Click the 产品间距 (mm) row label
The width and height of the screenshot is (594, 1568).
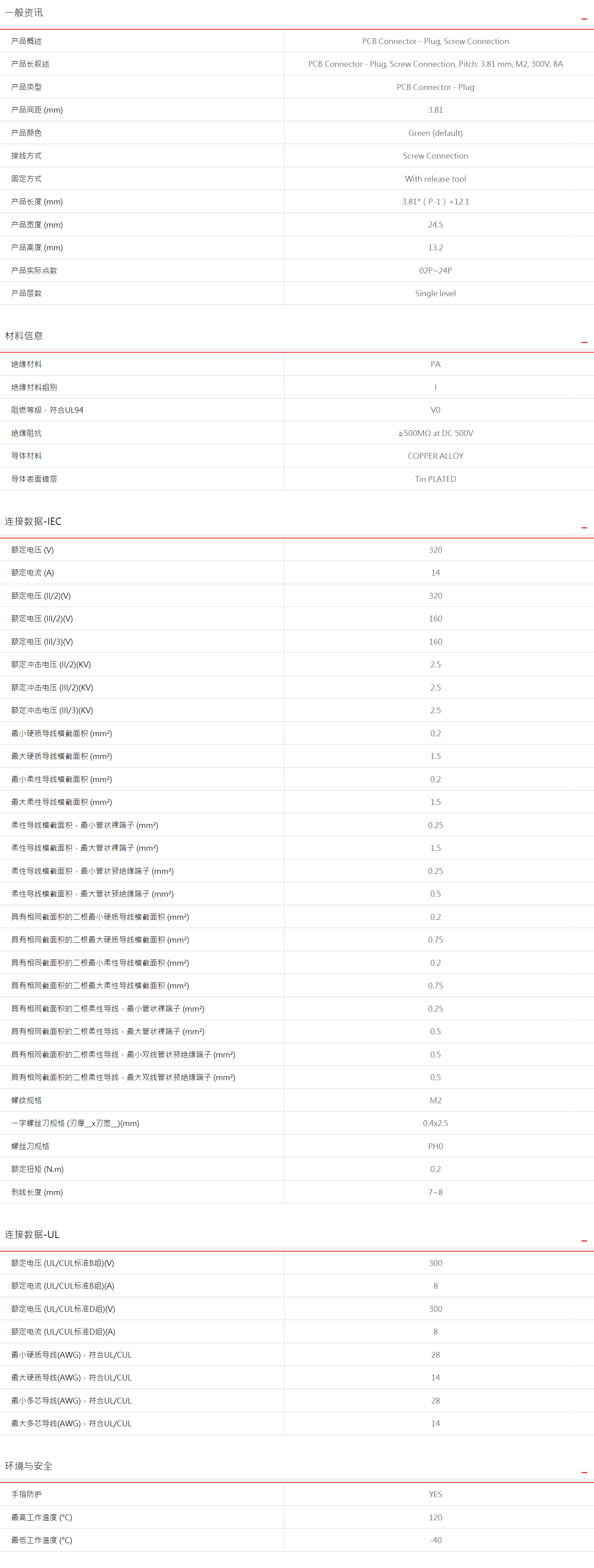37,110
